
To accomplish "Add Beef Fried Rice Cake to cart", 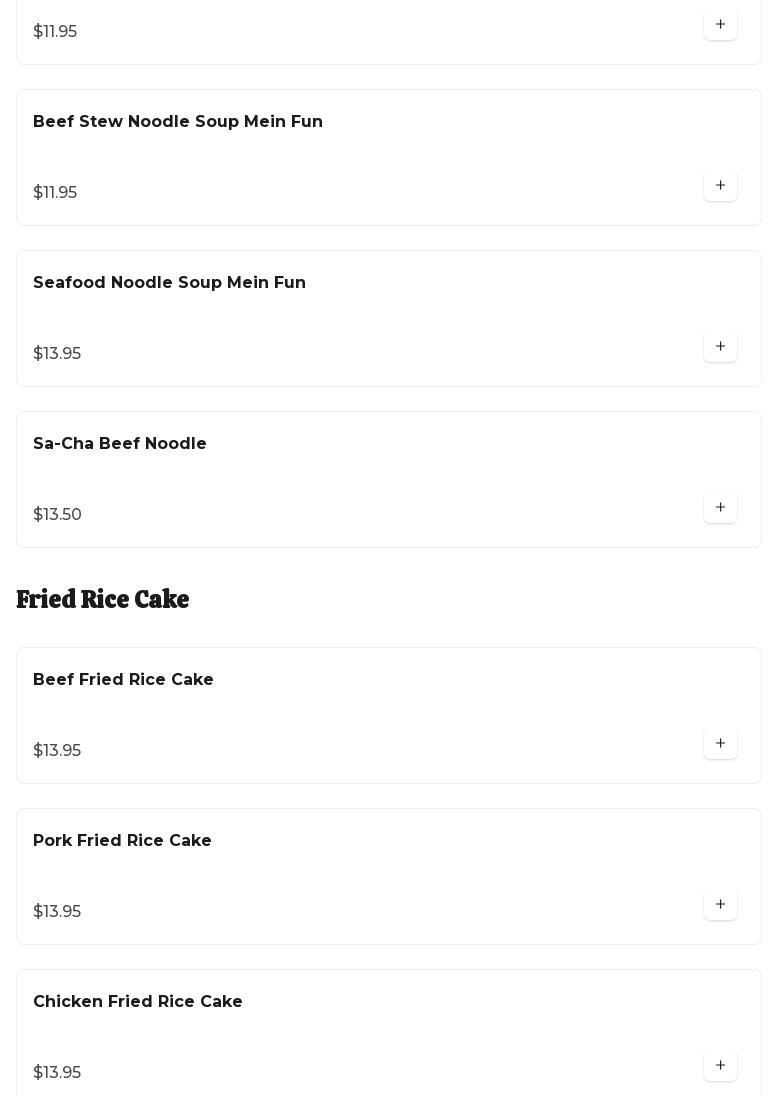I will 720,744.
